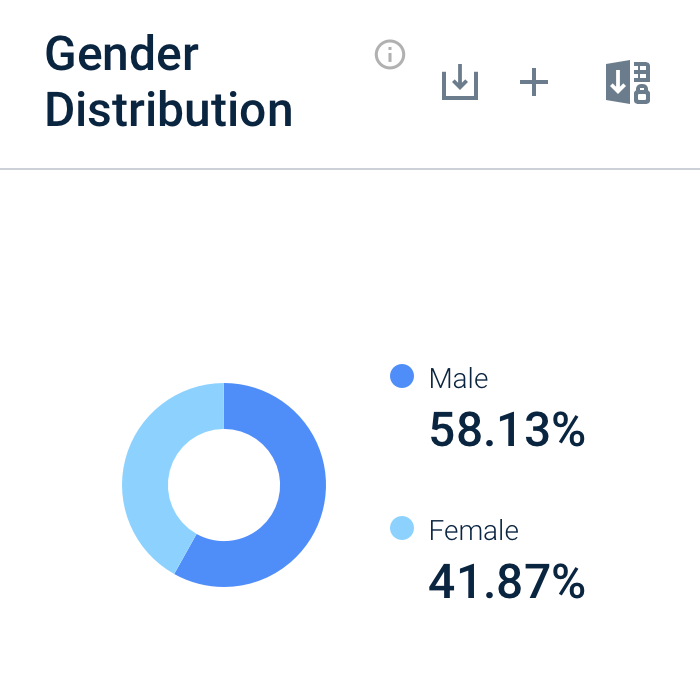The image size is (700, 682).
Task: Click the Male legend label
Action: tap(458, 378)
